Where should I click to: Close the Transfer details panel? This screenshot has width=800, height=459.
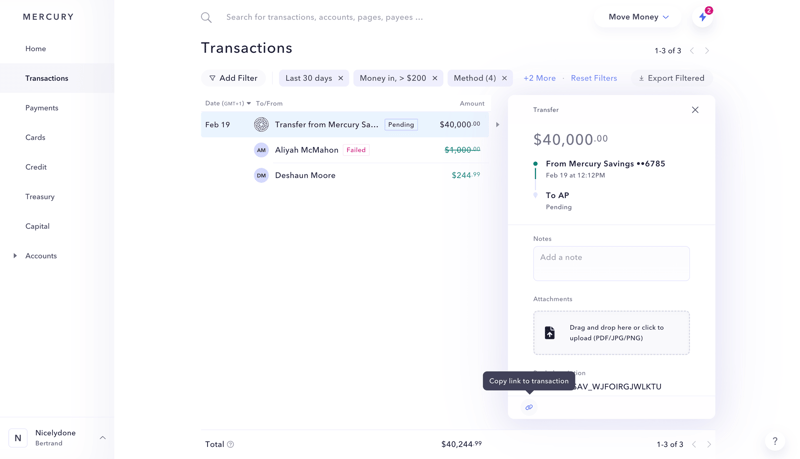695,110
